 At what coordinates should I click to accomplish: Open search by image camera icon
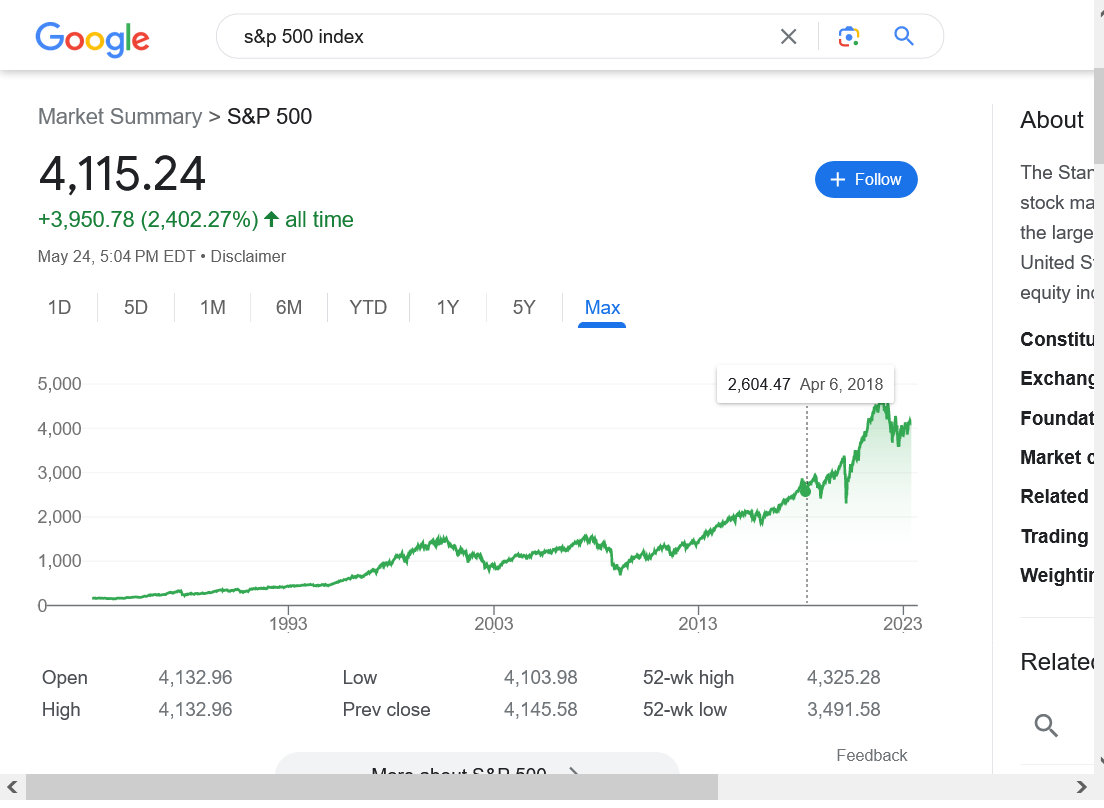click(849, 37)
